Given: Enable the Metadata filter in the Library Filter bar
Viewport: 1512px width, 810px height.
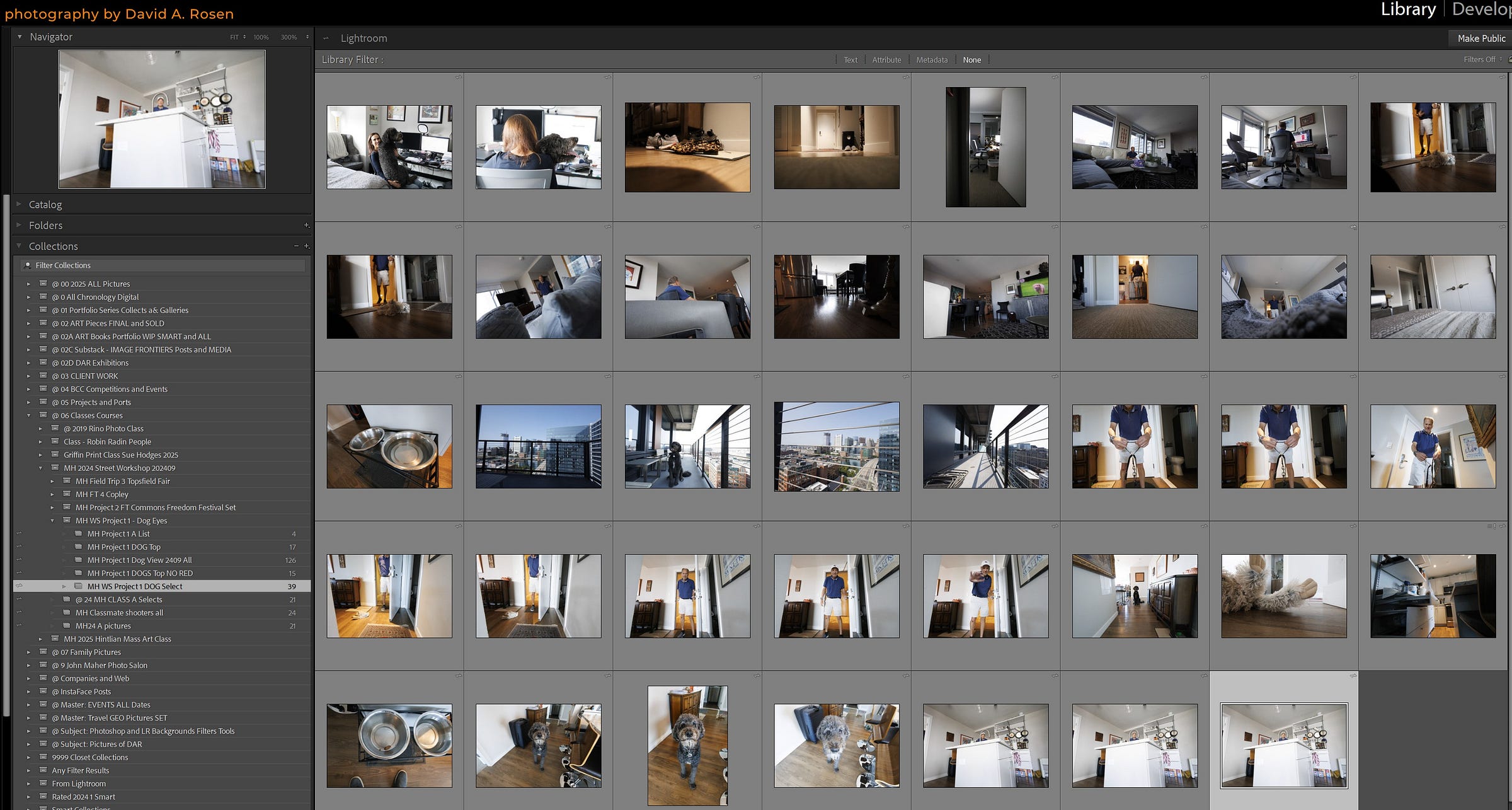Looking at the screenshot, I should tap(932, 59).
